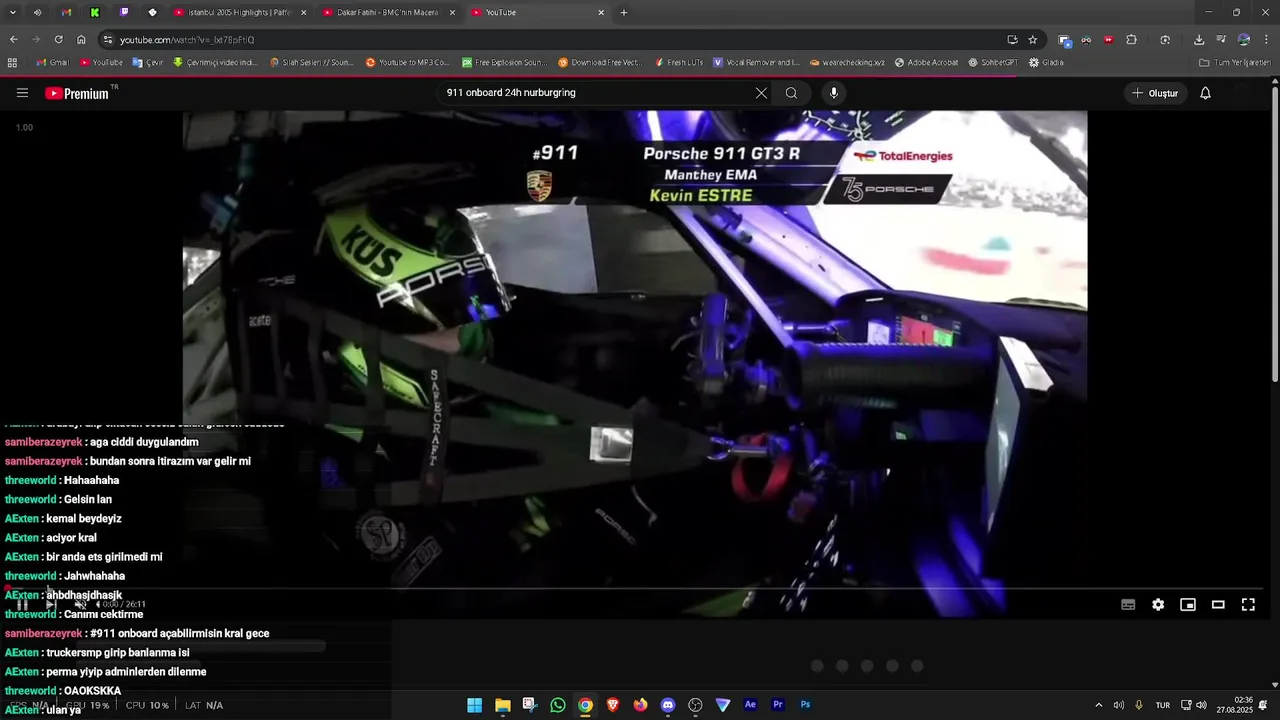Bookmark this page with the star
This screenshot has width=1280, height=720.
[1033, 39]
